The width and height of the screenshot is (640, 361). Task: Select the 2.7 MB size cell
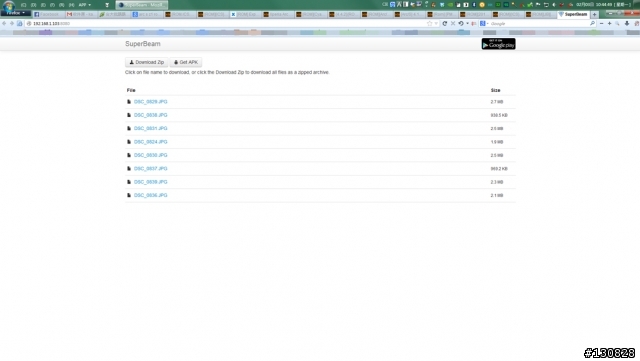[497, 102]
